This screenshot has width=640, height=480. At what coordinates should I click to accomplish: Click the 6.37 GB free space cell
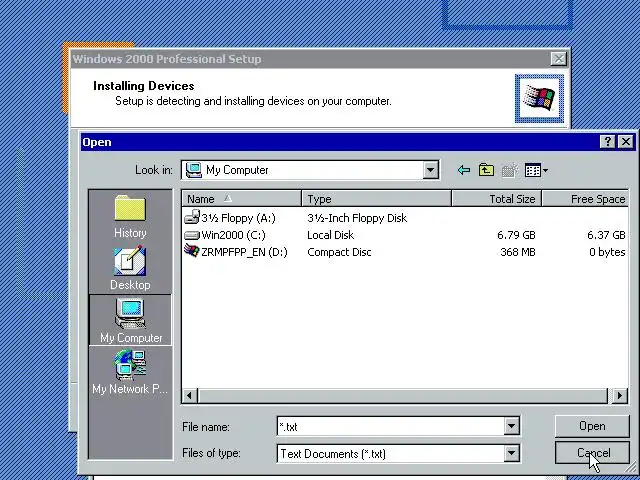click(606, 235)
